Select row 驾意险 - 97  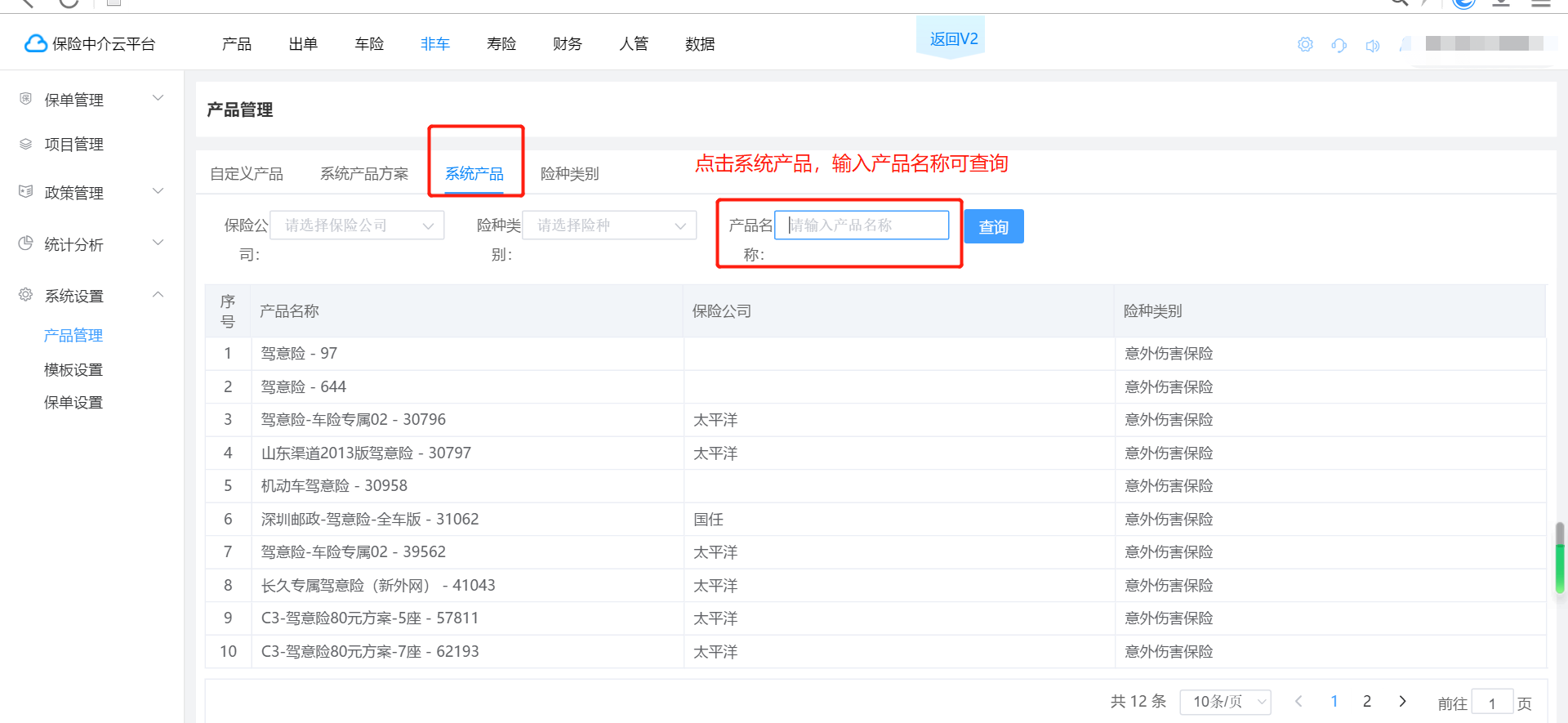875,354
